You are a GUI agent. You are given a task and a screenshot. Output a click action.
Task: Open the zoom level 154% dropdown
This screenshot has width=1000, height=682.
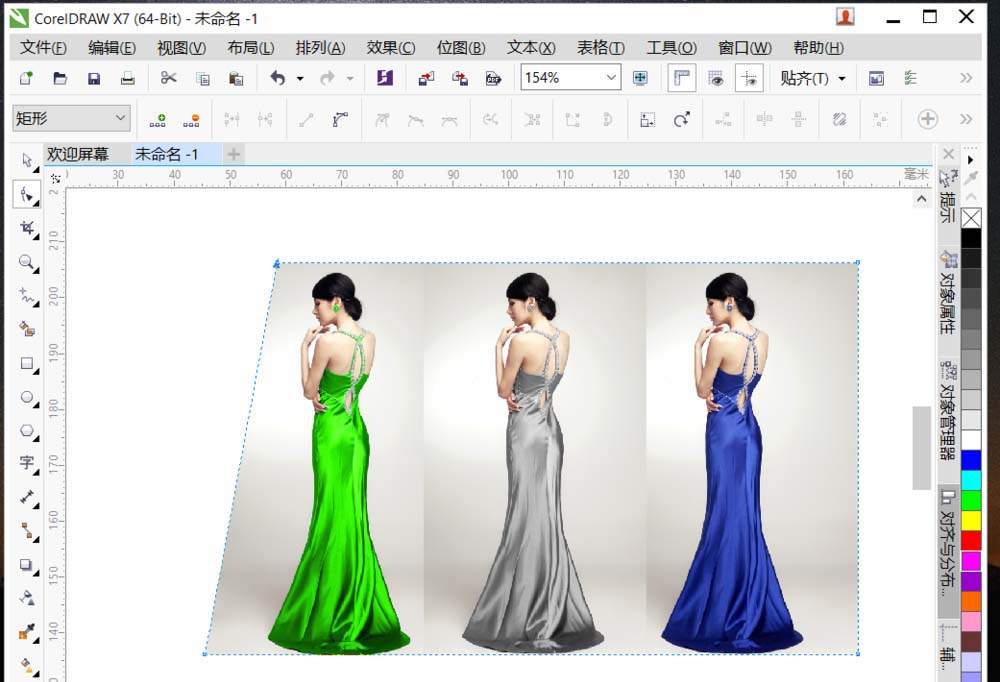[x=611, y=78]
